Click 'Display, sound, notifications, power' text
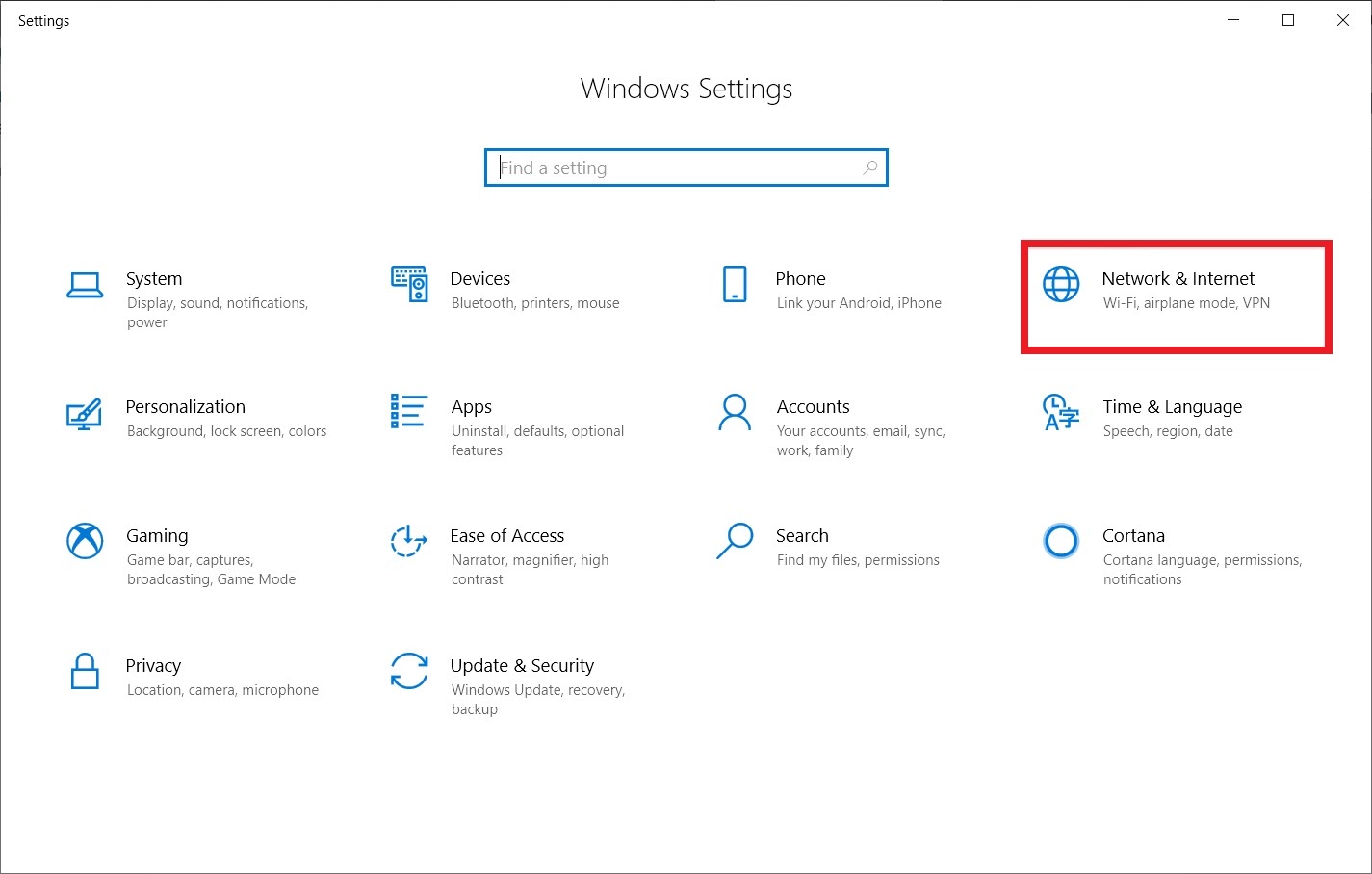The image size is (1372, 874). 218,313
